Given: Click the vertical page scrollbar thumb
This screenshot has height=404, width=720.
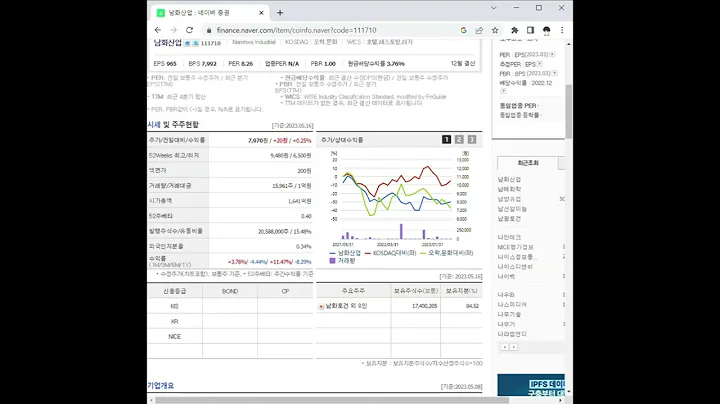Looking at the screenshot, I should 568,112.
